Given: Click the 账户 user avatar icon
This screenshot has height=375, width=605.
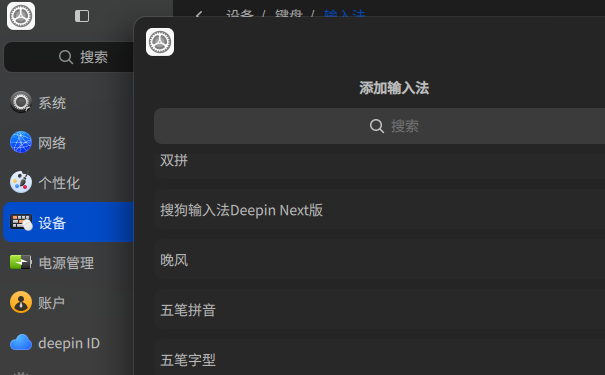Looking at the screenshot, I should [x=21, y=302].
